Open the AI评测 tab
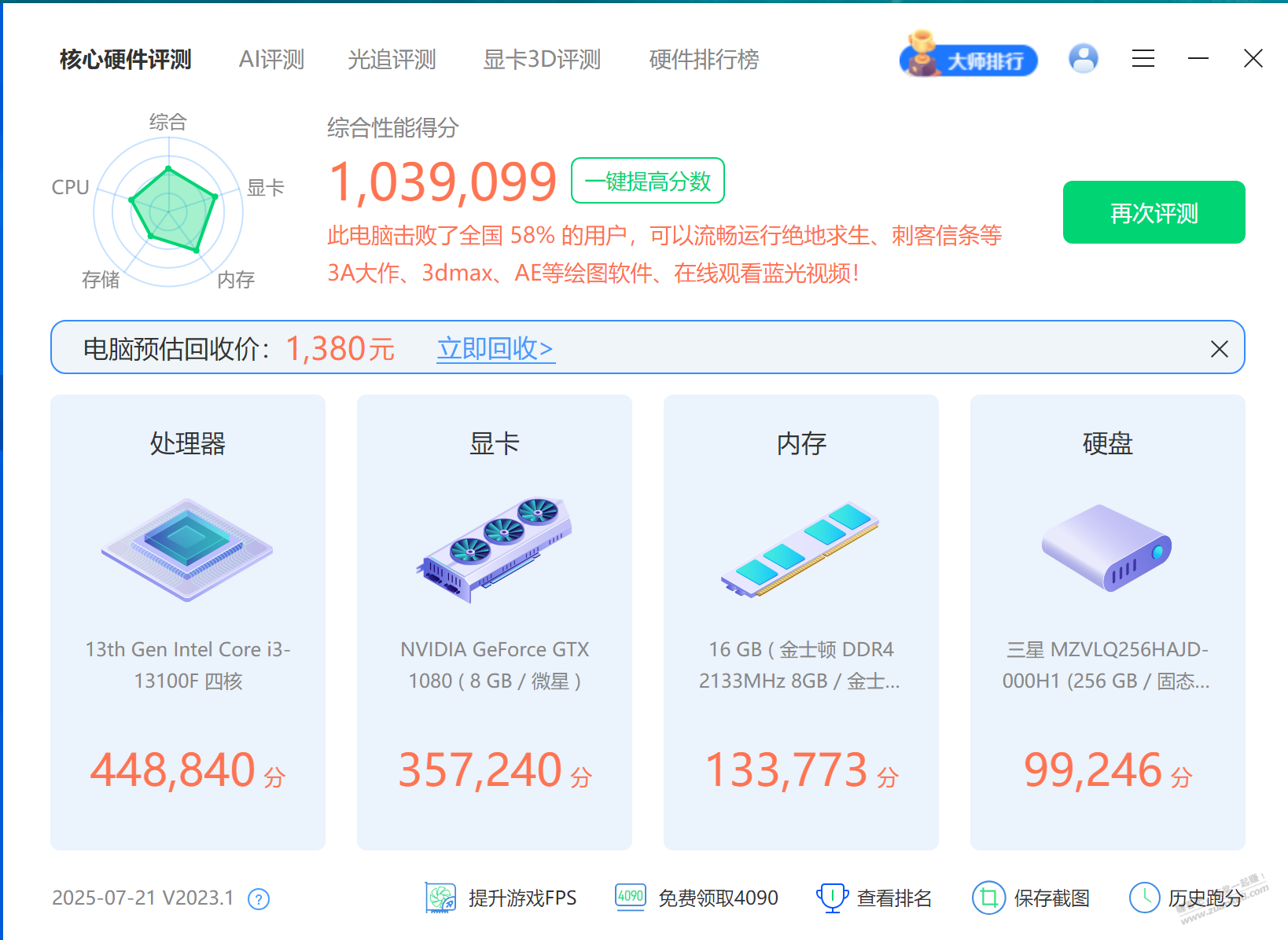 [271, 59]
